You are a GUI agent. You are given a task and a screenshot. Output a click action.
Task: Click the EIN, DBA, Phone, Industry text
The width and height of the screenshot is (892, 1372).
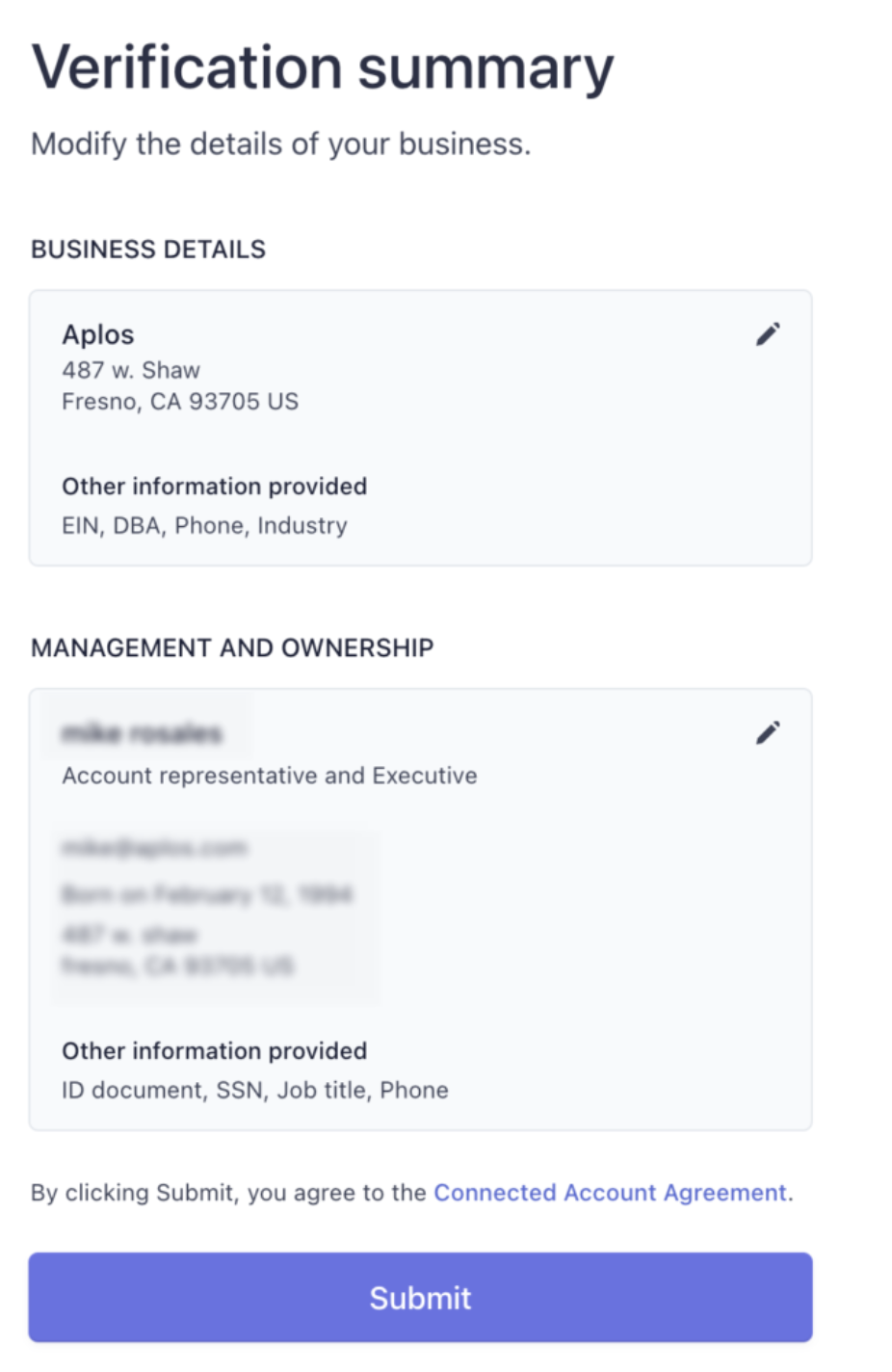point(205,526)
